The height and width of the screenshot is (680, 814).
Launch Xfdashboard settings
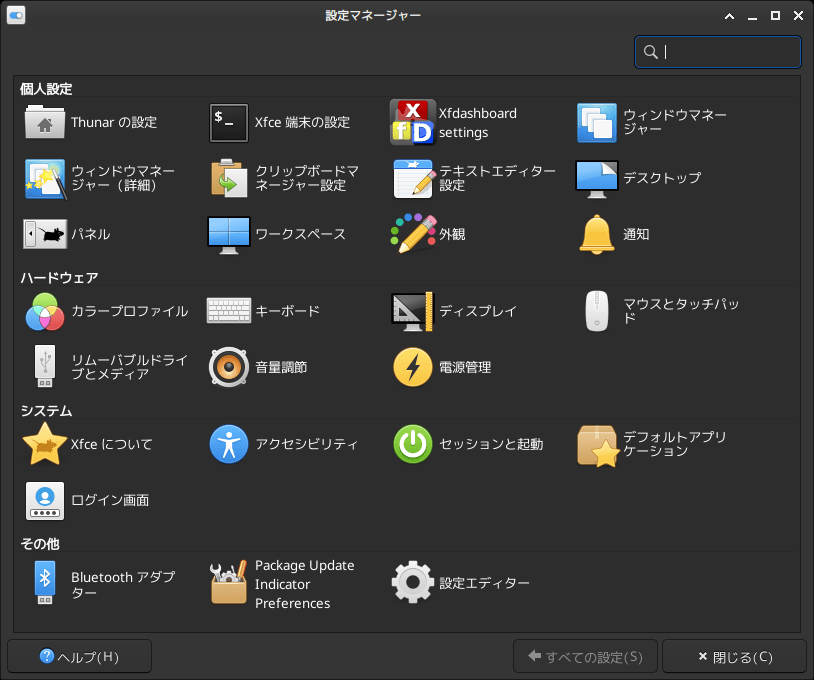pyautogui.click(x=412, y=123)
